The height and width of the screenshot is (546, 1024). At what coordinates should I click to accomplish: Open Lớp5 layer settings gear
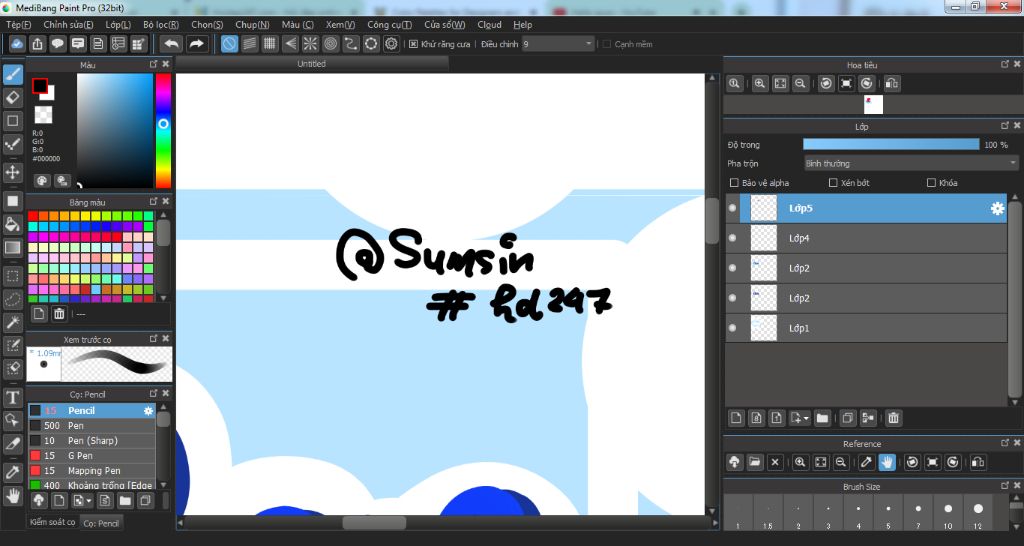pyautogui.click(x=997, y=208)
